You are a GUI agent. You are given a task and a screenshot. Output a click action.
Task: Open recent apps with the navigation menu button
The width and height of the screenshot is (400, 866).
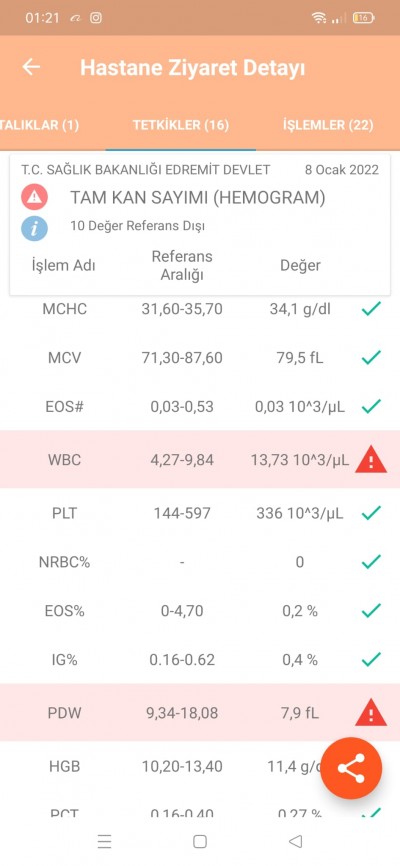(104, 841)
